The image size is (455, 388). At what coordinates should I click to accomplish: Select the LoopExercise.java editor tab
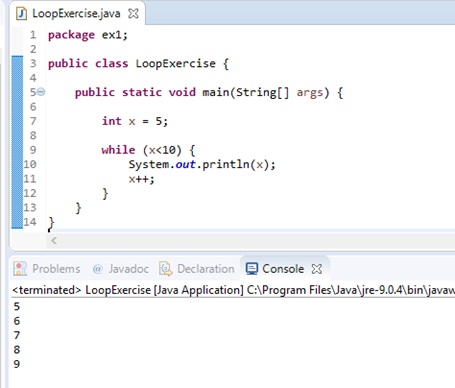point(77,14)
